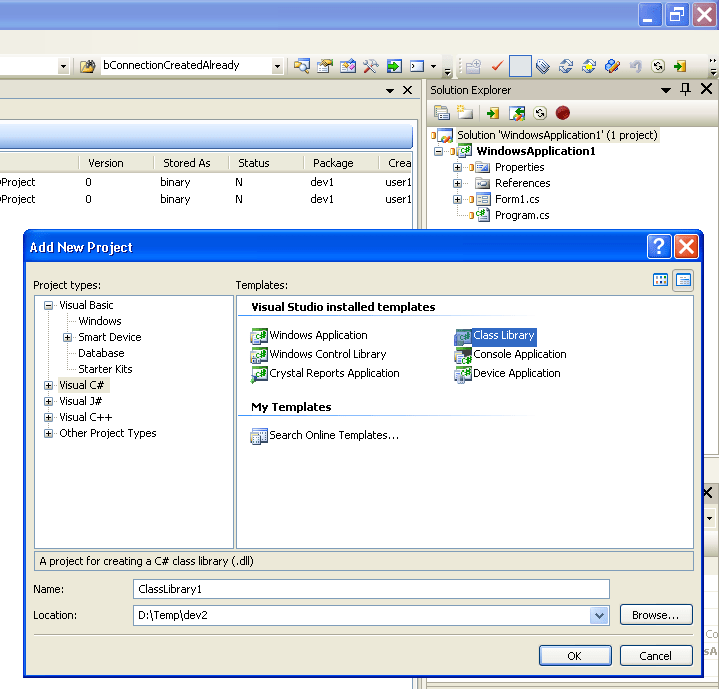Screen dimensions: 719x689
Task: Close the Solution Explorer panel
Action: [707, 89]
